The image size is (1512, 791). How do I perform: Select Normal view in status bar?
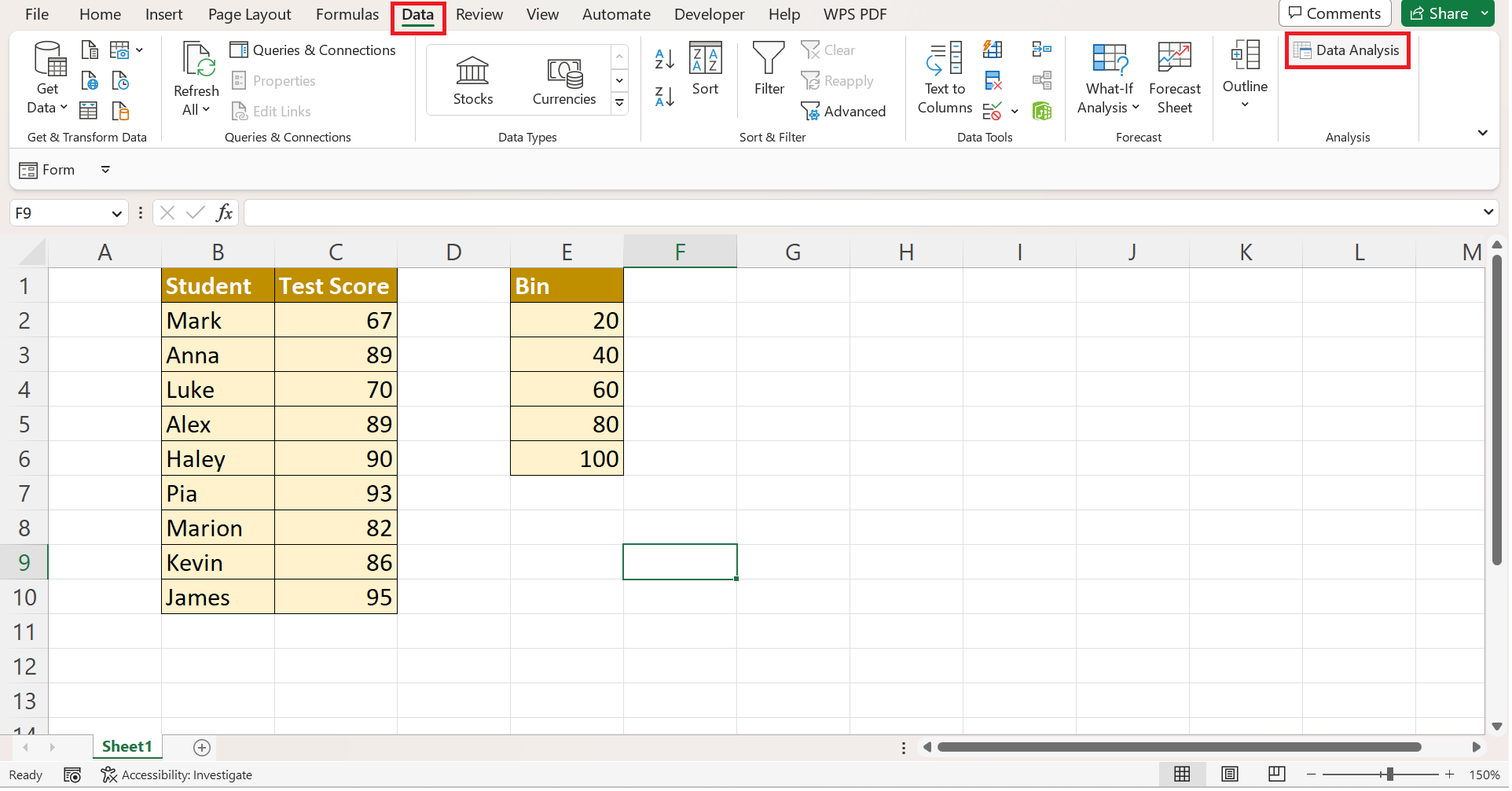pos(1182,774)
